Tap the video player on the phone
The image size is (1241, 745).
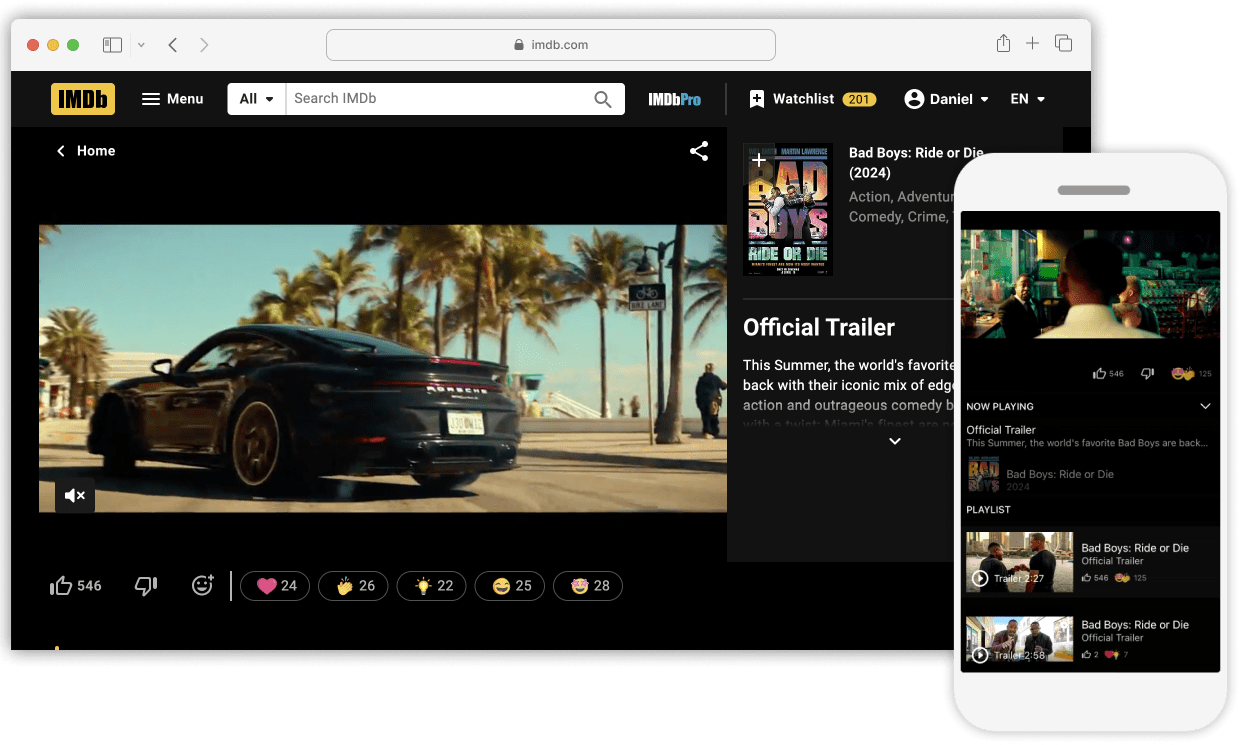[x=1091, y=284]
